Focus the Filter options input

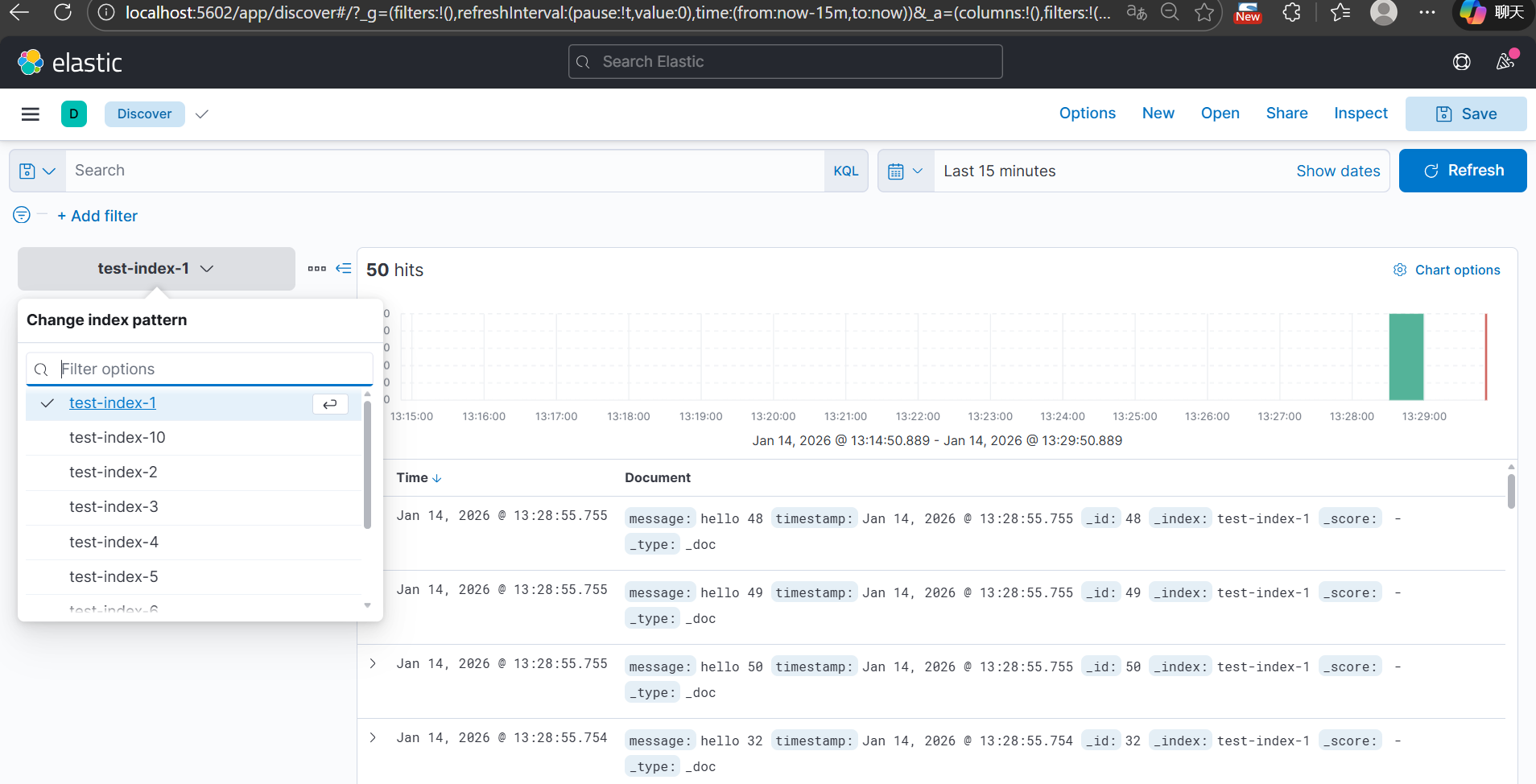200,369
